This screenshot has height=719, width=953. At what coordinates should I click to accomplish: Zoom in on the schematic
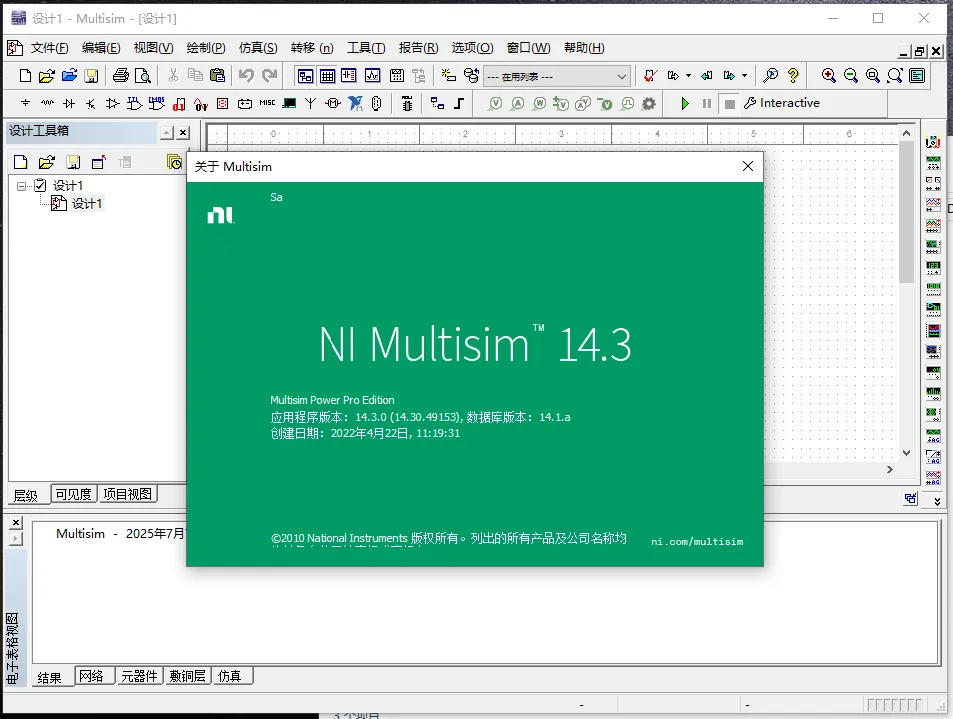coord(828,75)
